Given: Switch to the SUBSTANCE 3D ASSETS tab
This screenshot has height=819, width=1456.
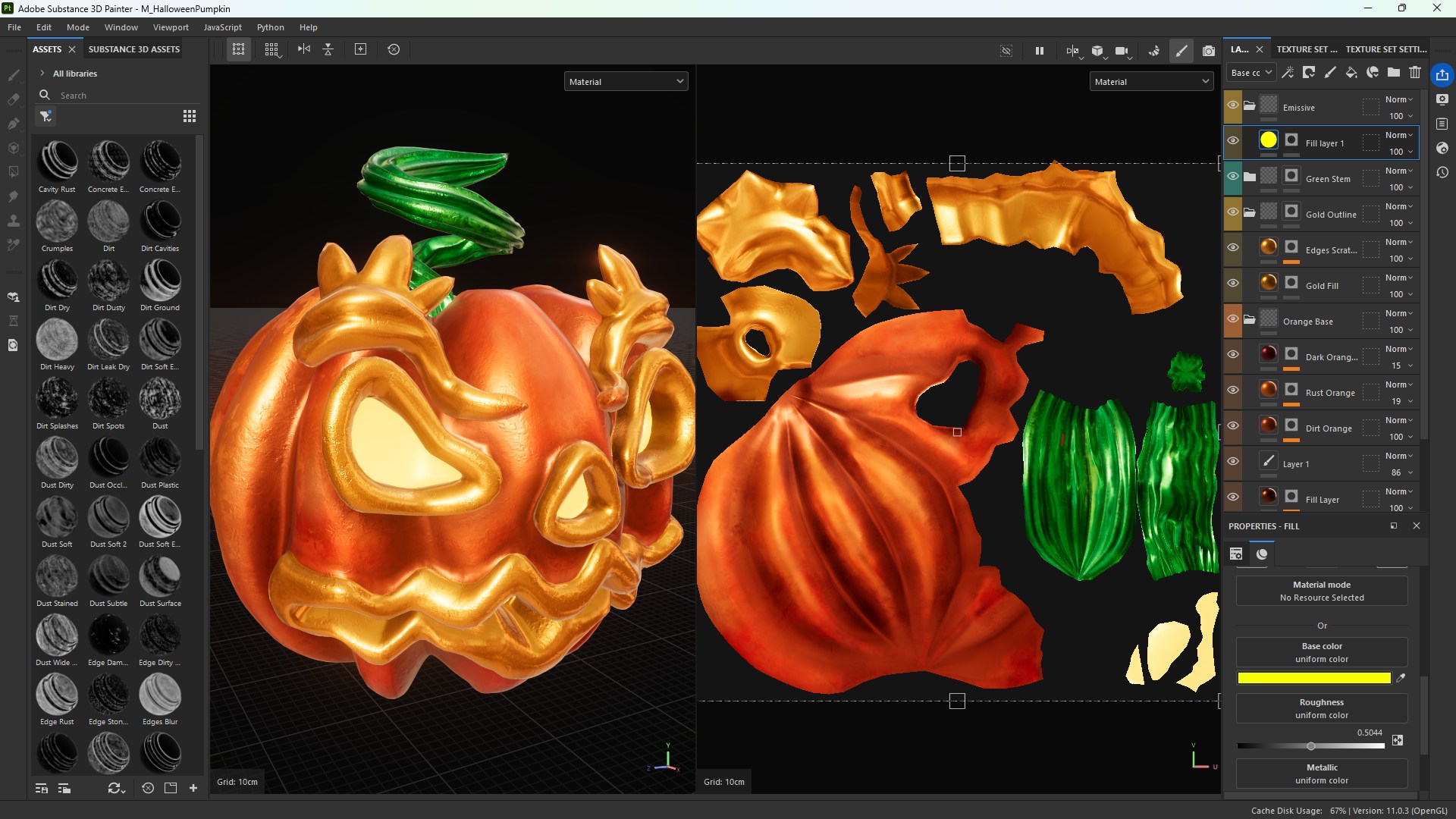Looking at the screenshot, I should (x=133, y=49).
